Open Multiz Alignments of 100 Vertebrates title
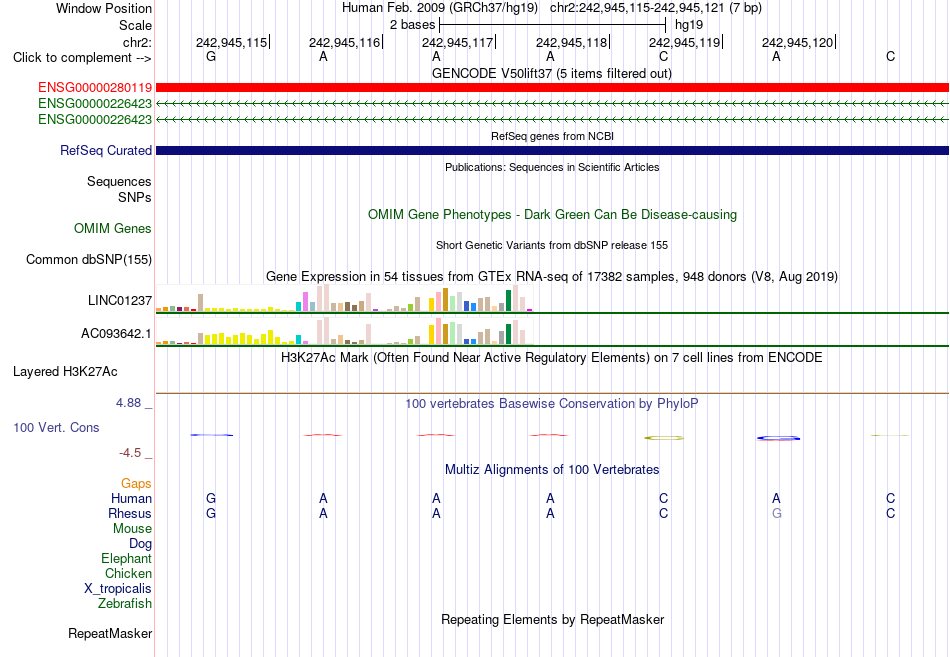 click(x=552, y=470)
